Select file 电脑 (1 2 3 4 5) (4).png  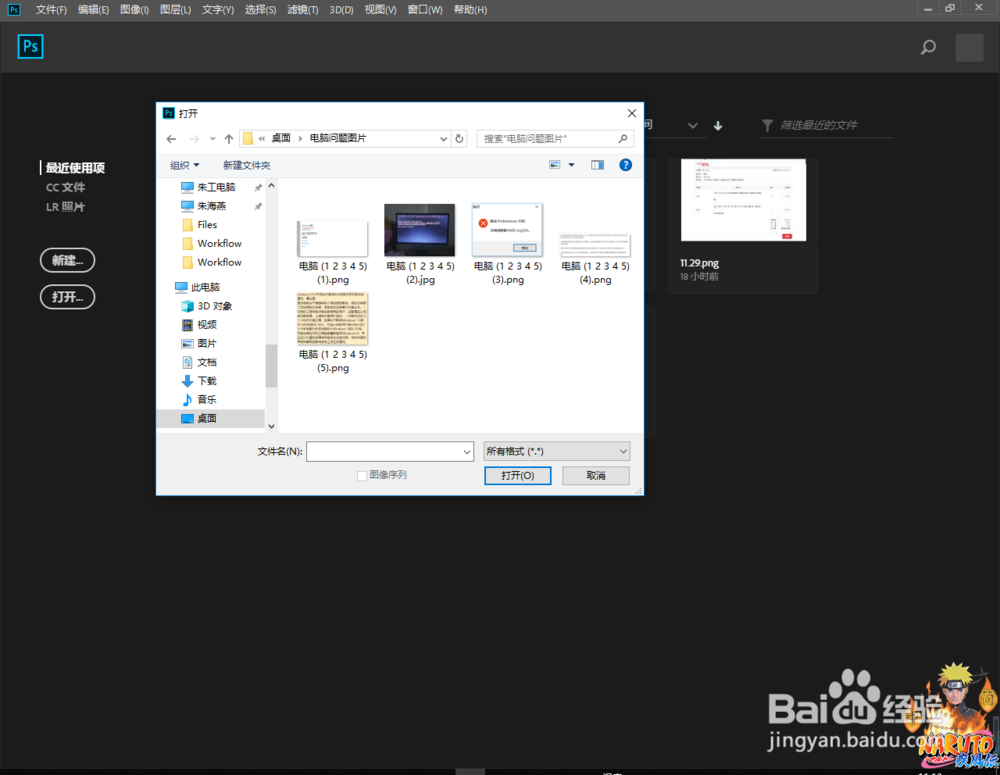(x=595, y=258)
